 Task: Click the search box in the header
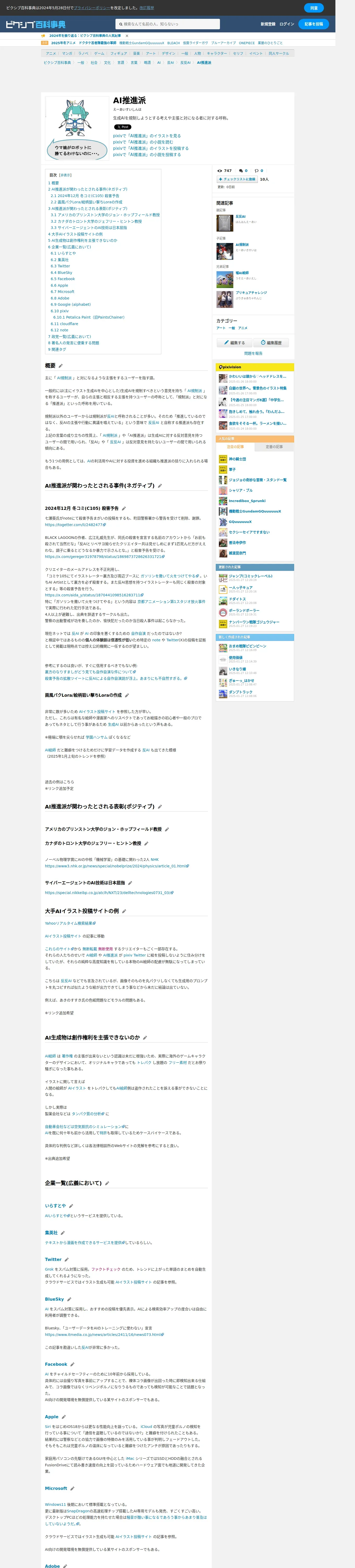point(167,24)
